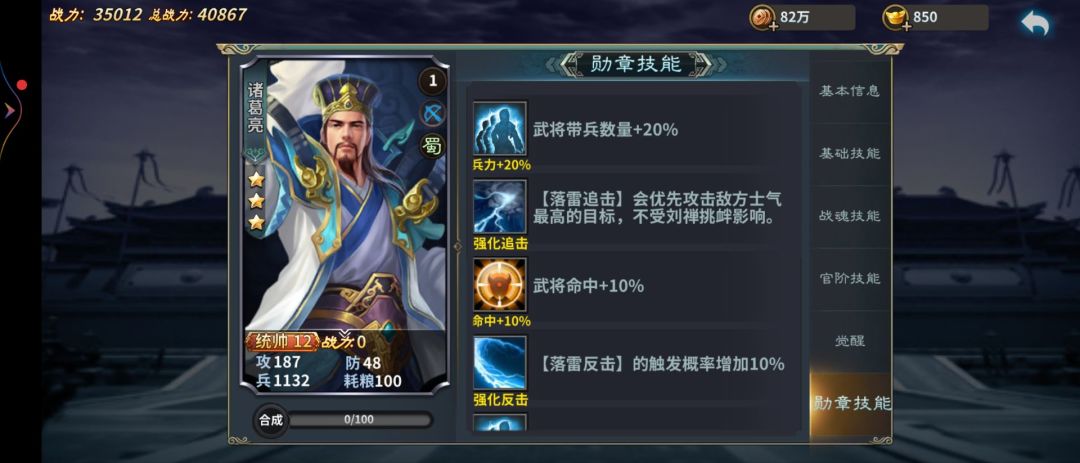Select the 强化反击 skill icon

[x=499, y=362]
